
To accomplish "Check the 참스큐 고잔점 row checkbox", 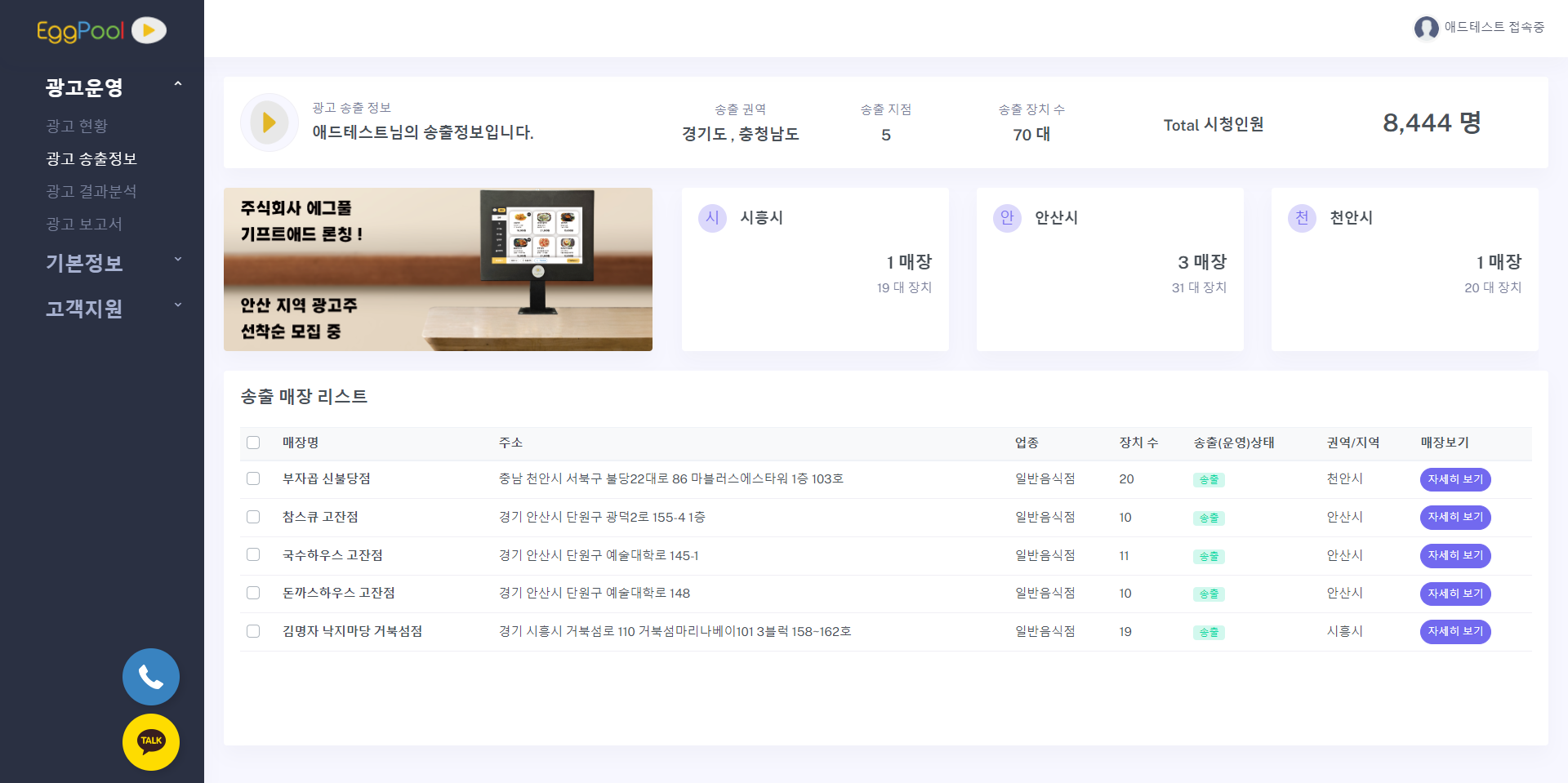I will coord(253,517).
